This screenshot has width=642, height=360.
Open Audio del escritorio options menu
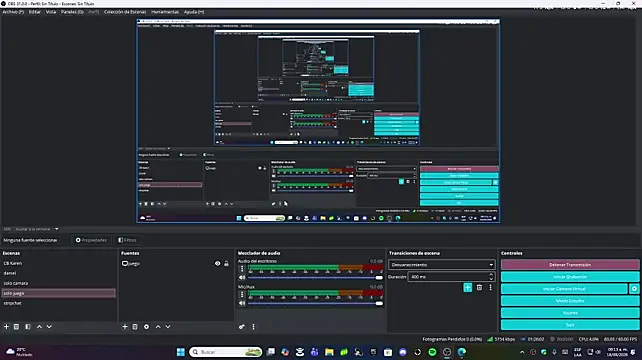[x=242, y=269]
